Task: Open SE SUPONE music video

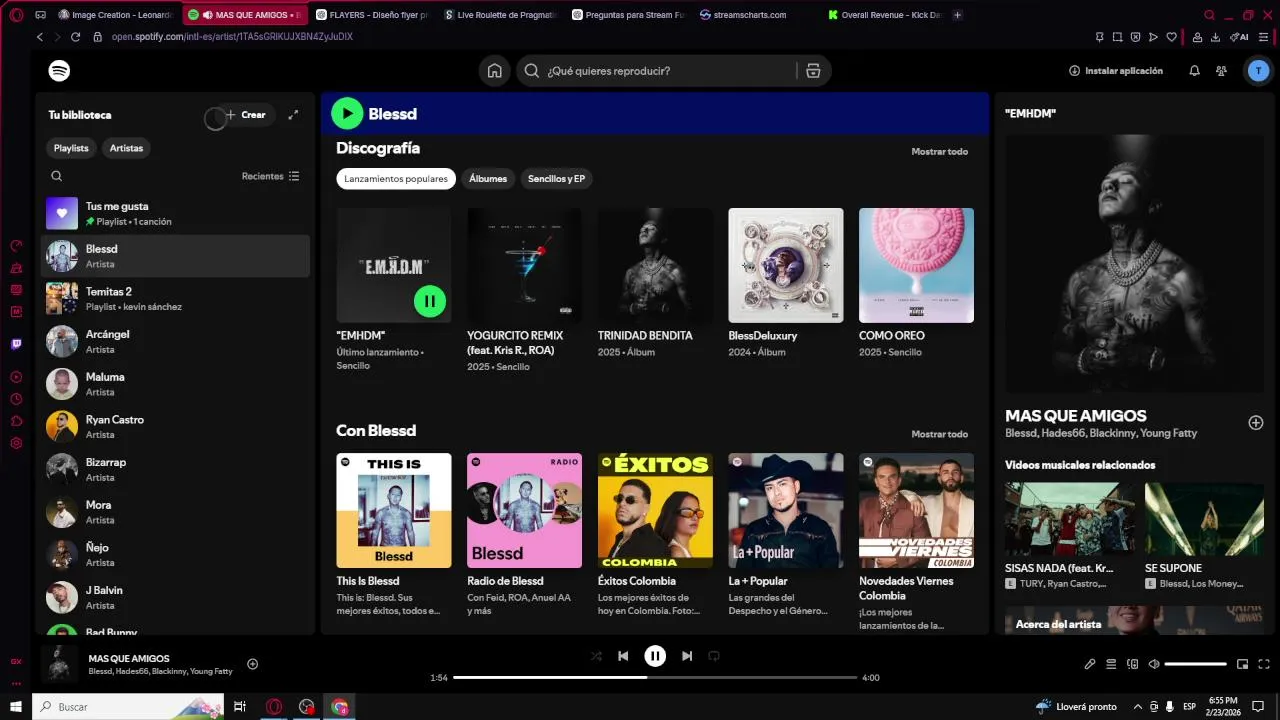Action: 1204,519
